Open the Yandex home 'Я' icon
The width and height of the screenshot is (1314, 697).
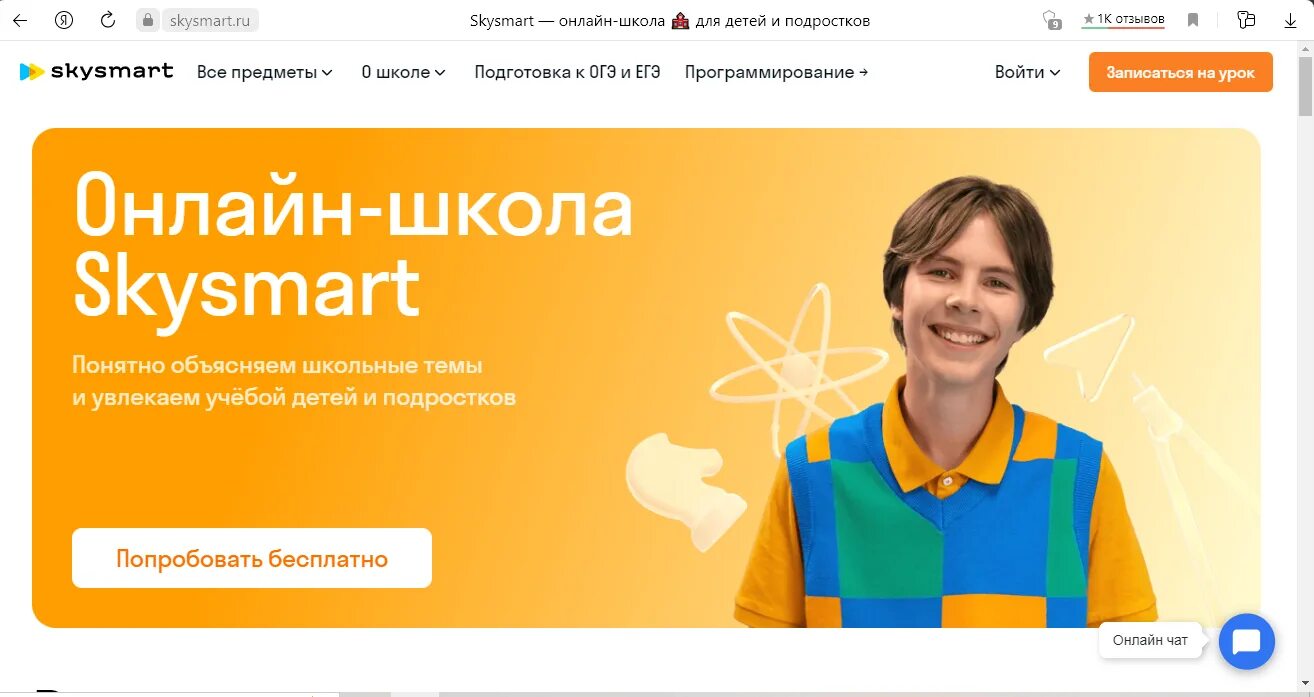[64, 20]
